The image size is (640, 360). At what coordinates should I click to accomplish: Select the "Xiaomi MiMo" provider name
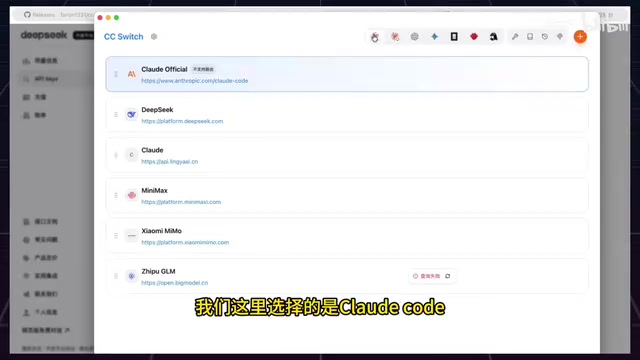point(161,231)
